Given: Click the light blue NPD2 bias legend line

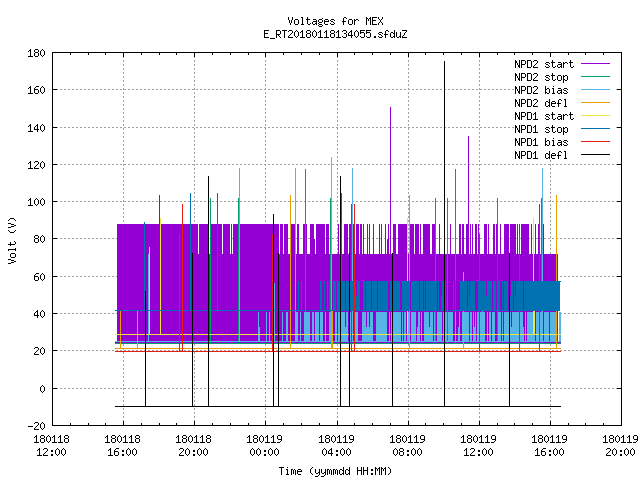Looking at the screenshot, I should (595, 89).
